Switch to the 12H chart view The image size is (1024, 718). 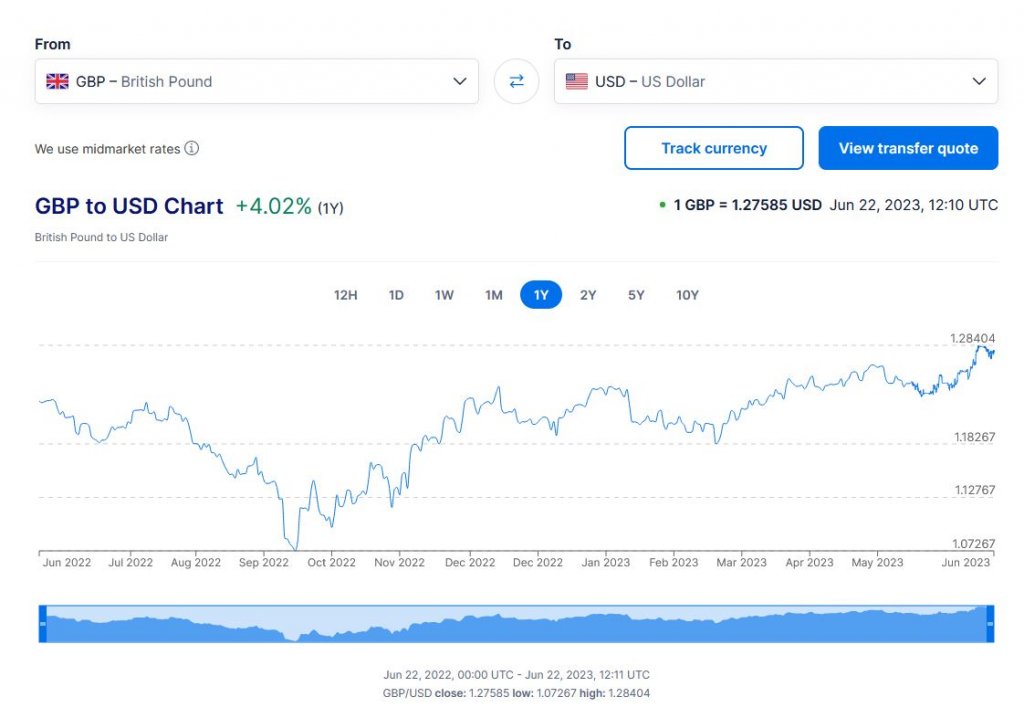click(x=345, y=295)
